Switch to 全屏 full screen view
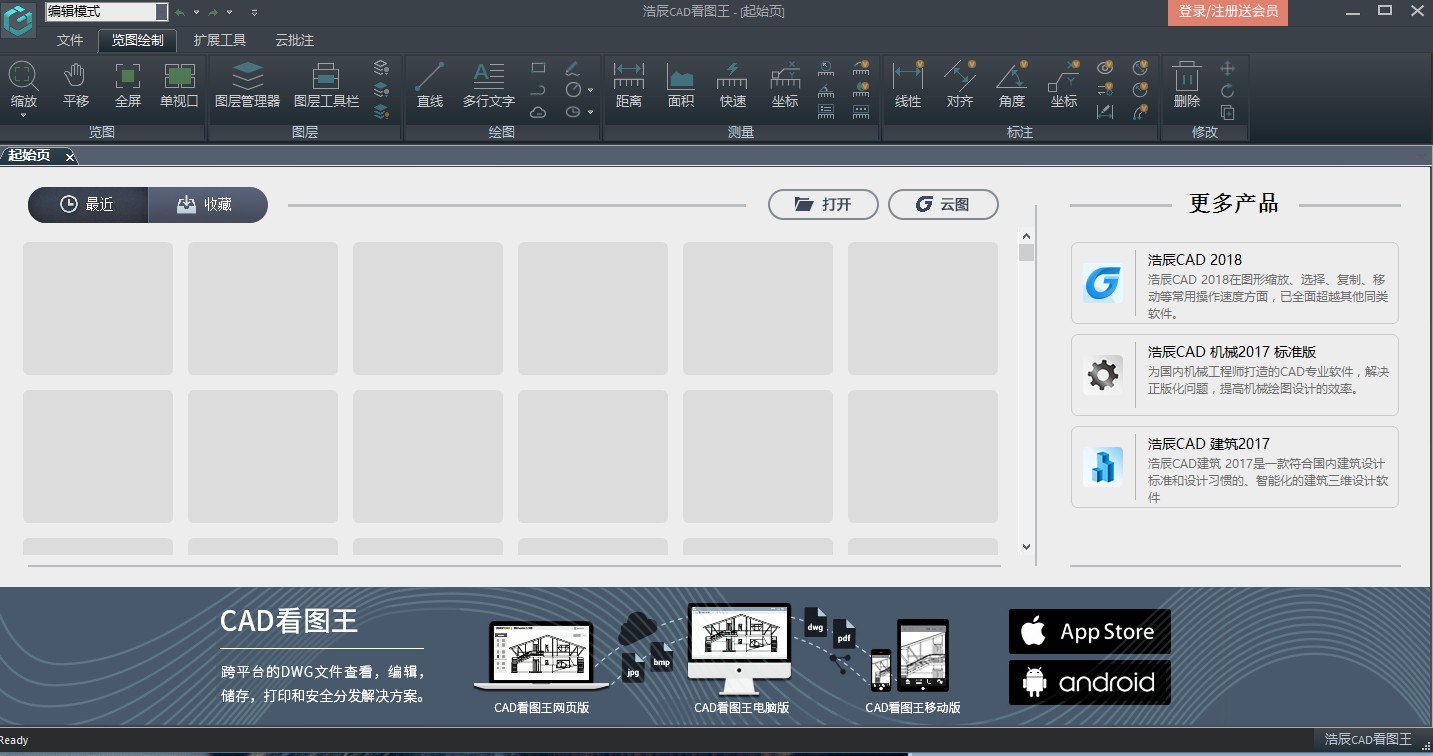This screenshot has height=756, width=1433. (x=128, y=84)
